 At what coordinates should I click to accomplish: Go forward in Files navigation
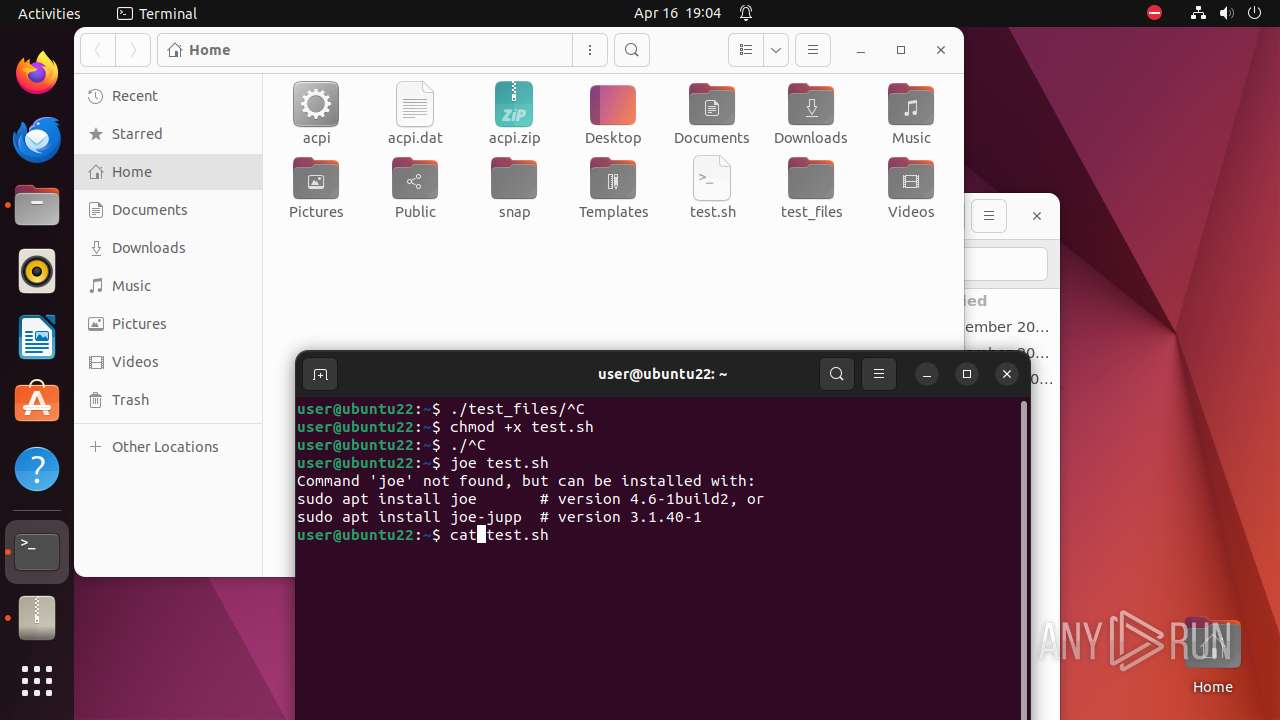[133, 50]
